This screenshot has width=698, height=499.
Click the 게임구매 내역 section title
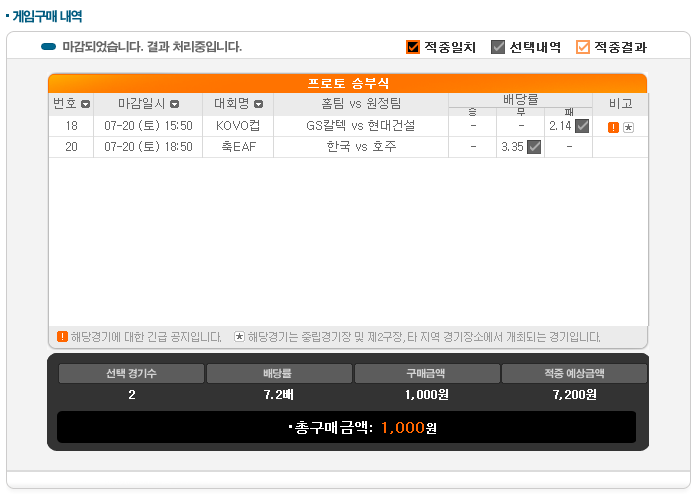coord(46,17)
